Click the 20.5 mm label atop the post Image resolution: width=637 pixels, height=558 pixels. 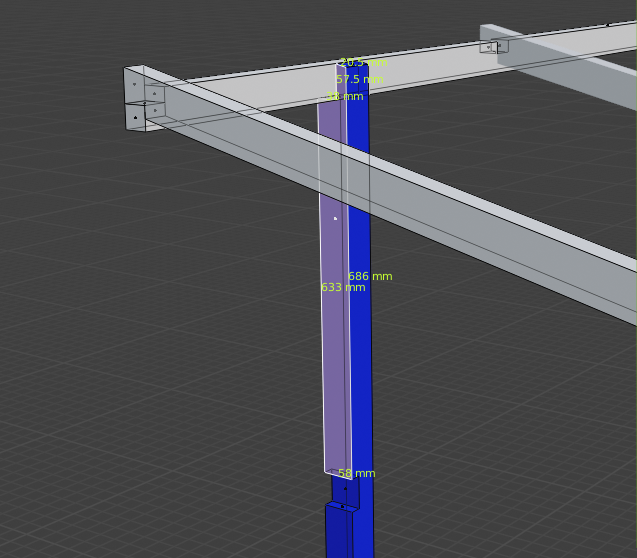click(362, 62)
